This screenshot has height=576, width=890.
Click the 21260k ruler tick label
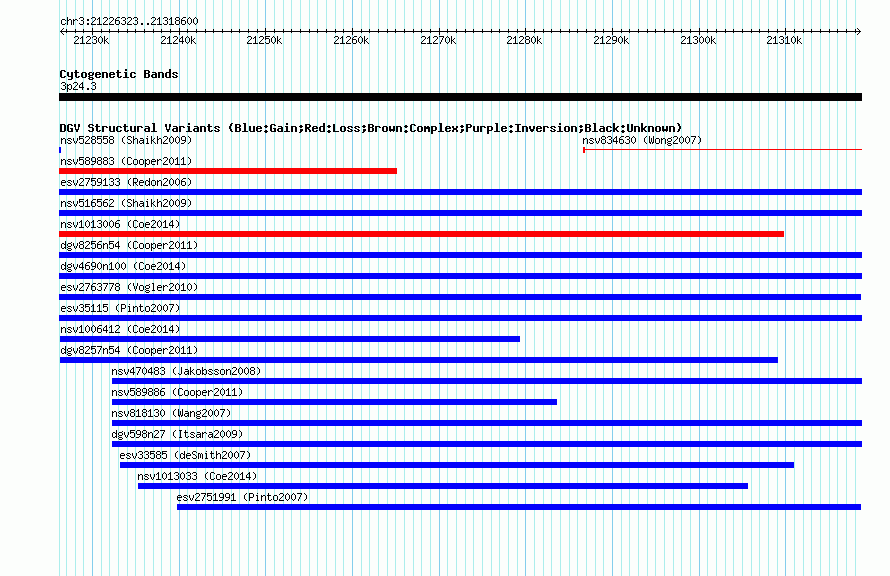[351, 40]
